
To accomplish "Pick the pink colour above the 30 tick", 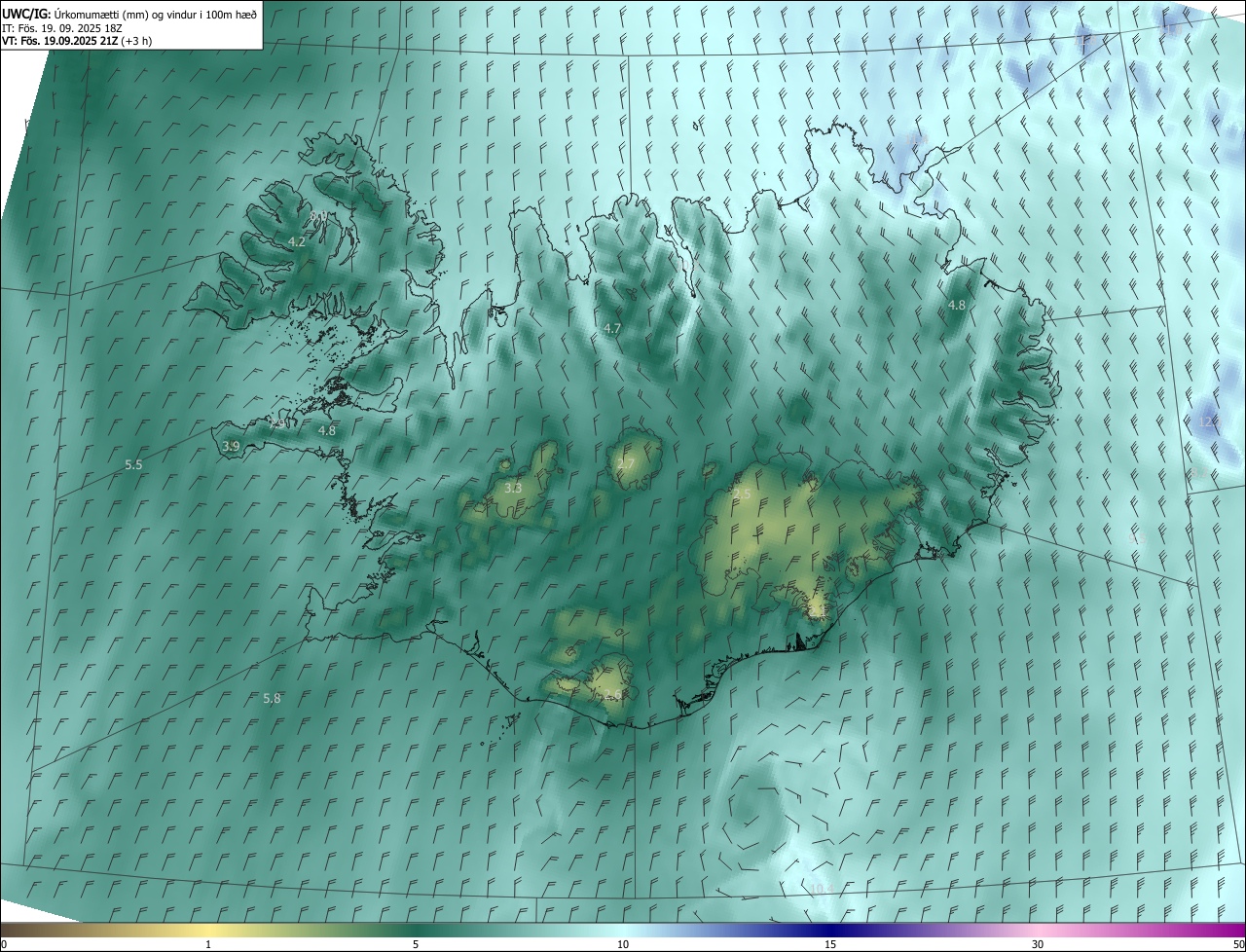I will click(x=1038, y=930).
